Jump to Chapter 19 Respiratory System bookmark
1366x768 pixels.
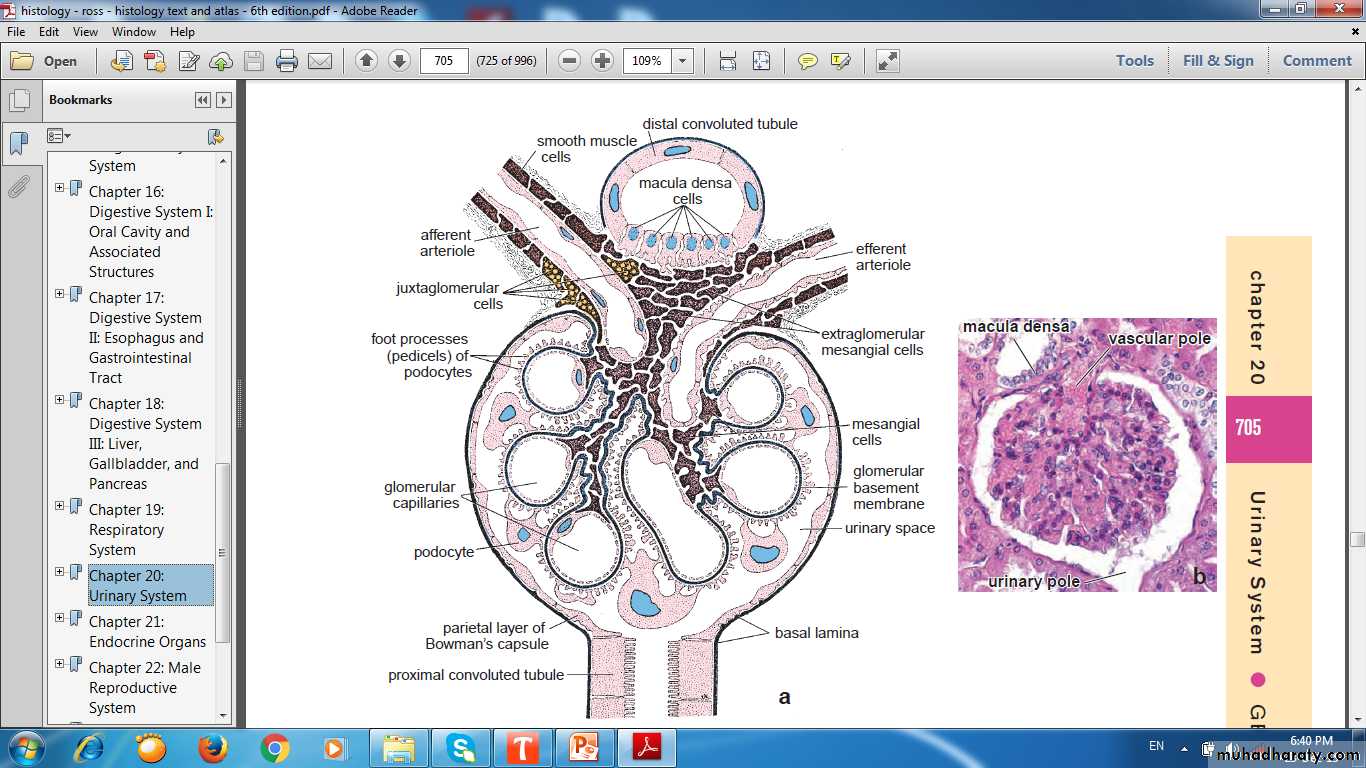click(x=126, y=529)
